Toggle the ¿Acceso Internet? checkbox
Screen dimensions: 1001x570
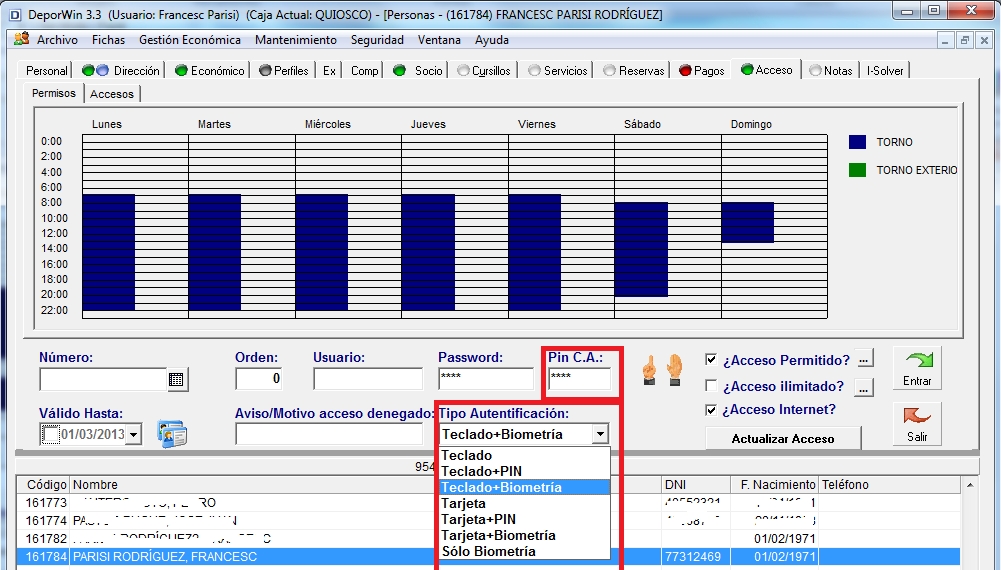(711, 409)
